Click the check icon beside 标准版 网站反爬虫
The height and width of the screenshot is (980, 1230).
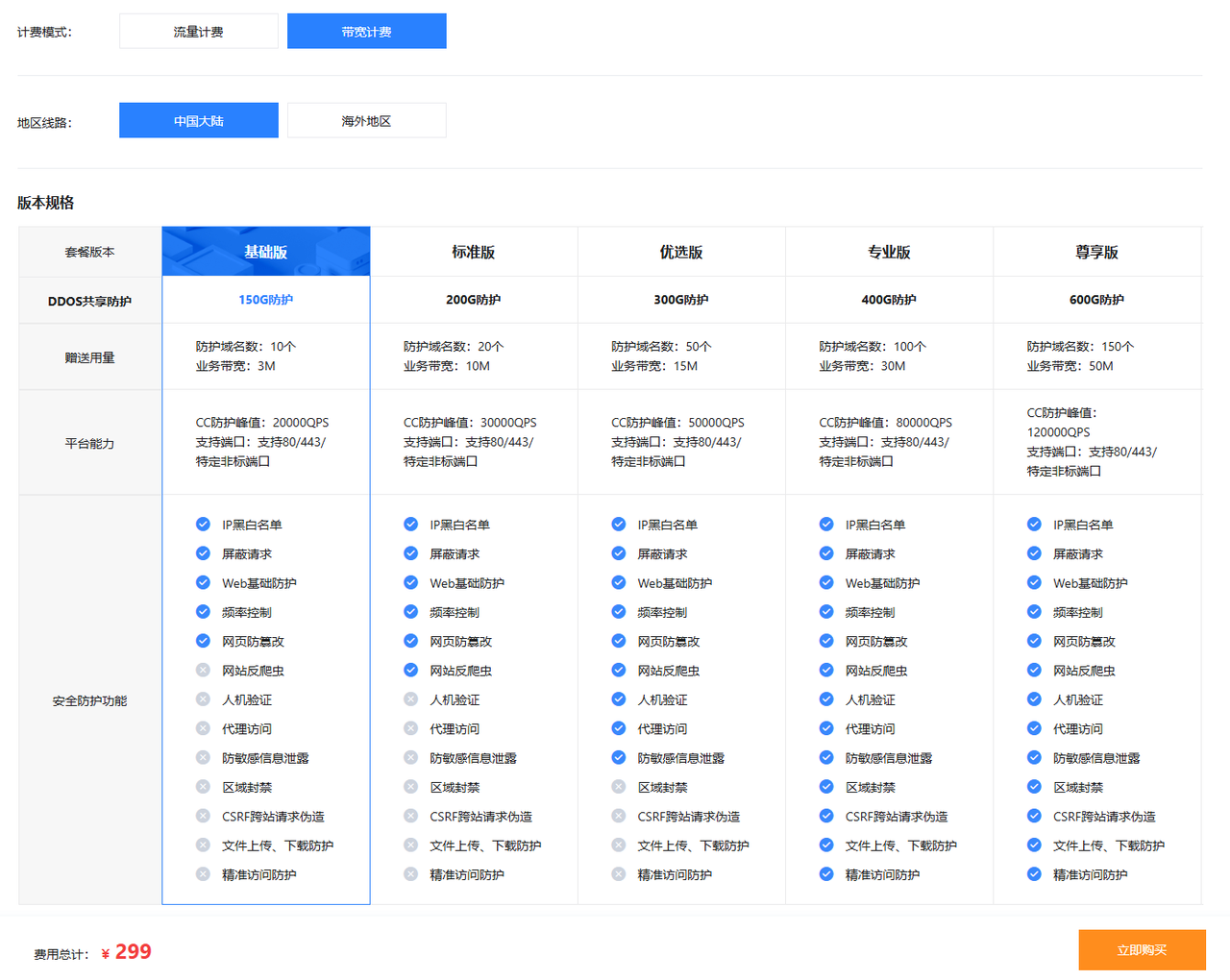(x=410, y=671)
